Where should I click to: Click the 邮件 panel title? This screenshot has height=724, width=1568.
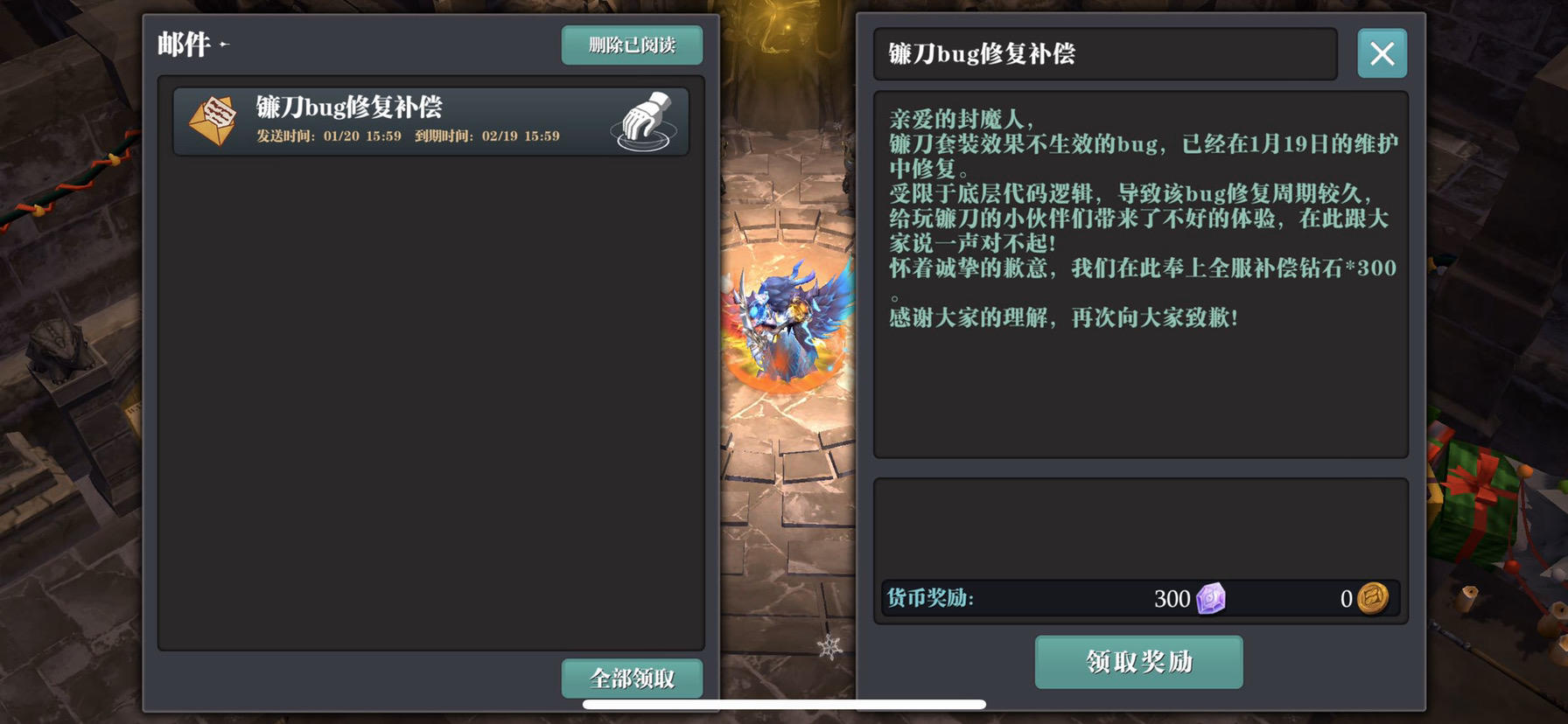pos(184,44)
